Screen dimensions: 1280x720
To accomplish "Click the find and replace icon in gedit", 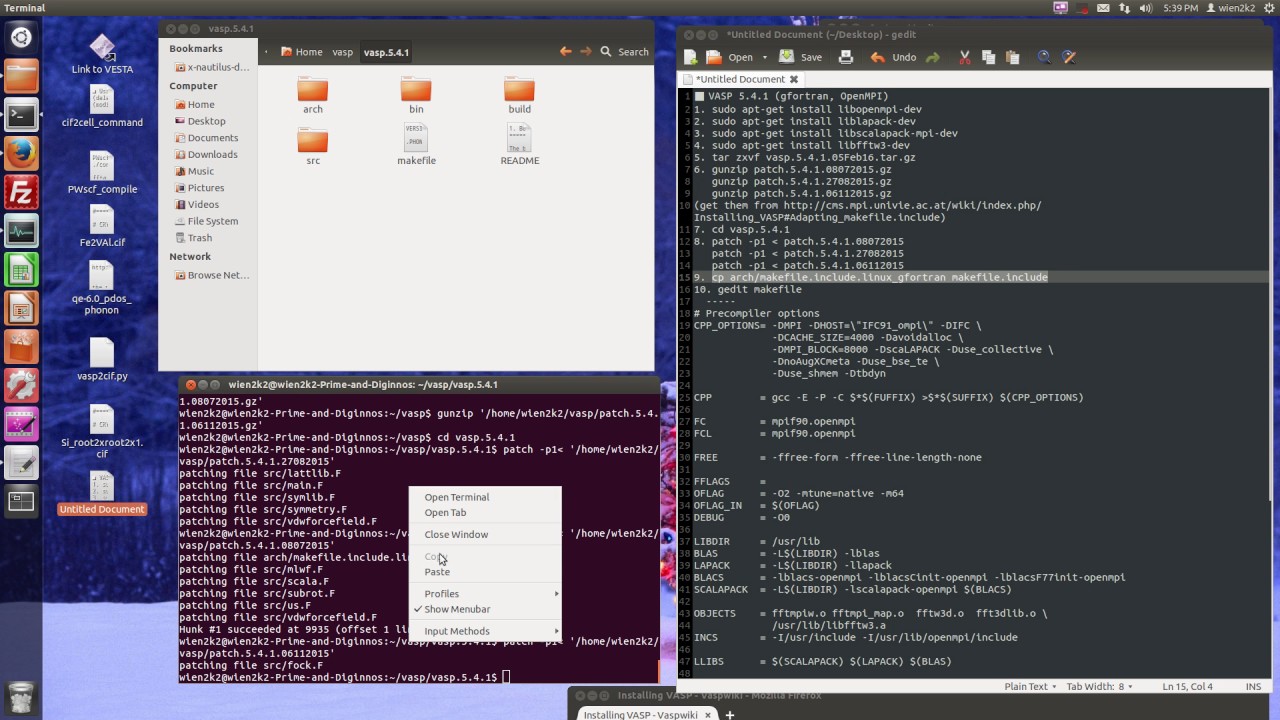I will pos(1068,57).
